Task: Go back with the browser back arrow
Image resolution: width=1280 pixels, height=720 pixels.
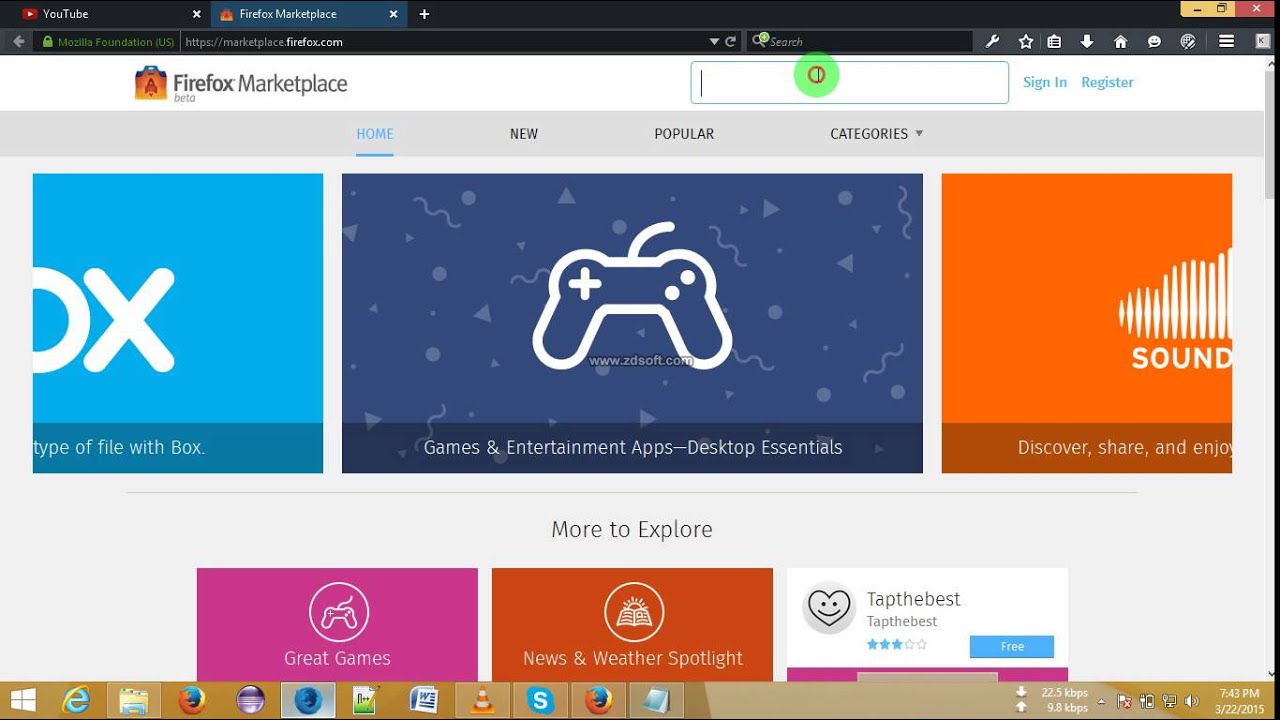Action: (18, 42)
